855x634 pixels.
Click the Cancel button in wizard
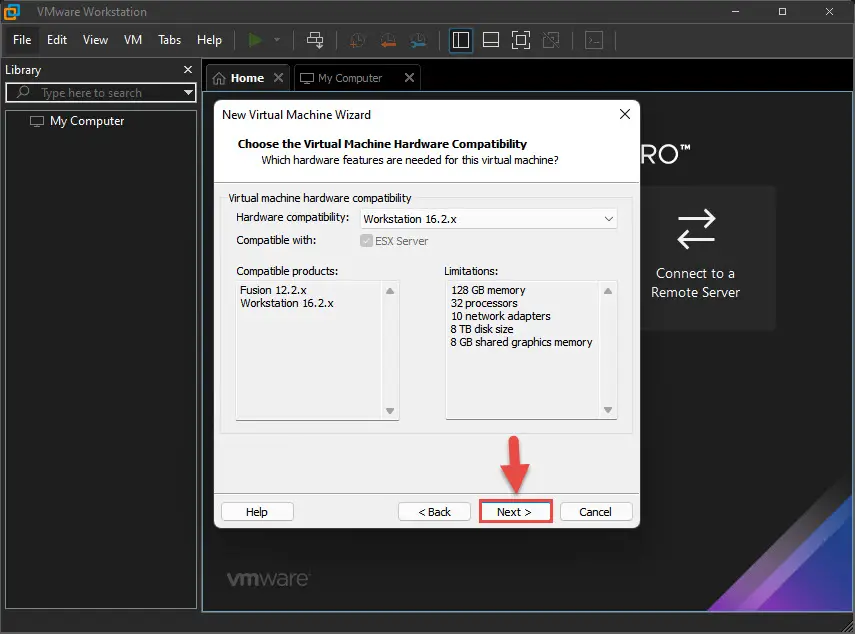point(595,512)
